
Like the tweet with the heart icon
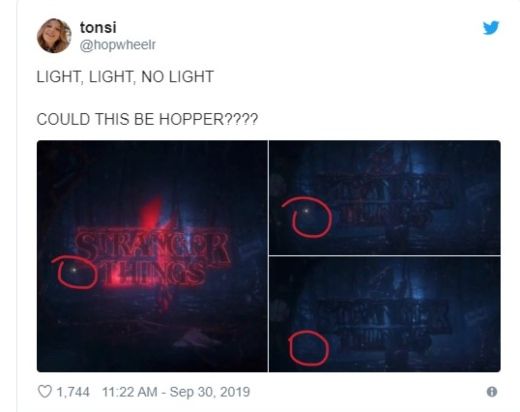[x=45, y=392]
